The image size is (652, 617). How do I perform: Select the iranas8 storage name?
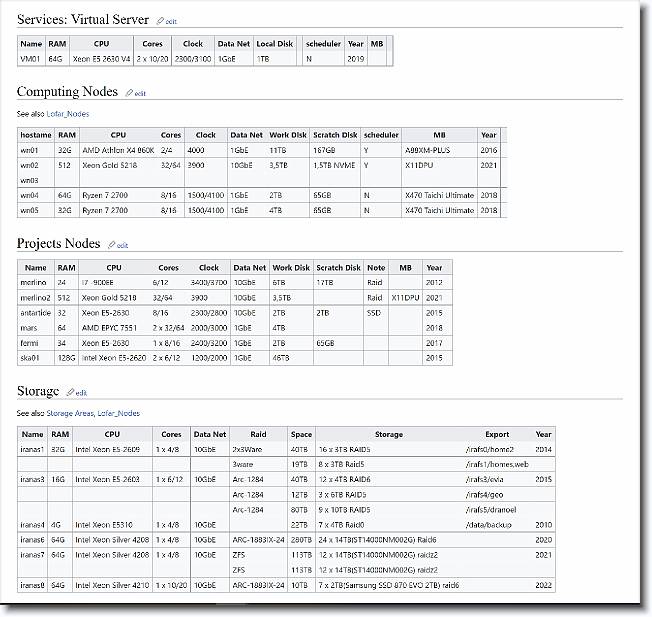(x=32, y=585)
